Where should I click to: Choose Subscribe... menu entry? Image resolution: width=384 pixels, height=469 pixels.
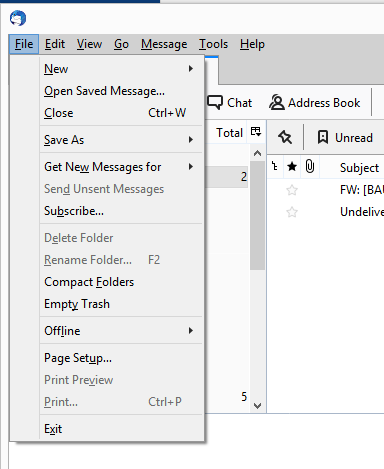click(121, 211)
